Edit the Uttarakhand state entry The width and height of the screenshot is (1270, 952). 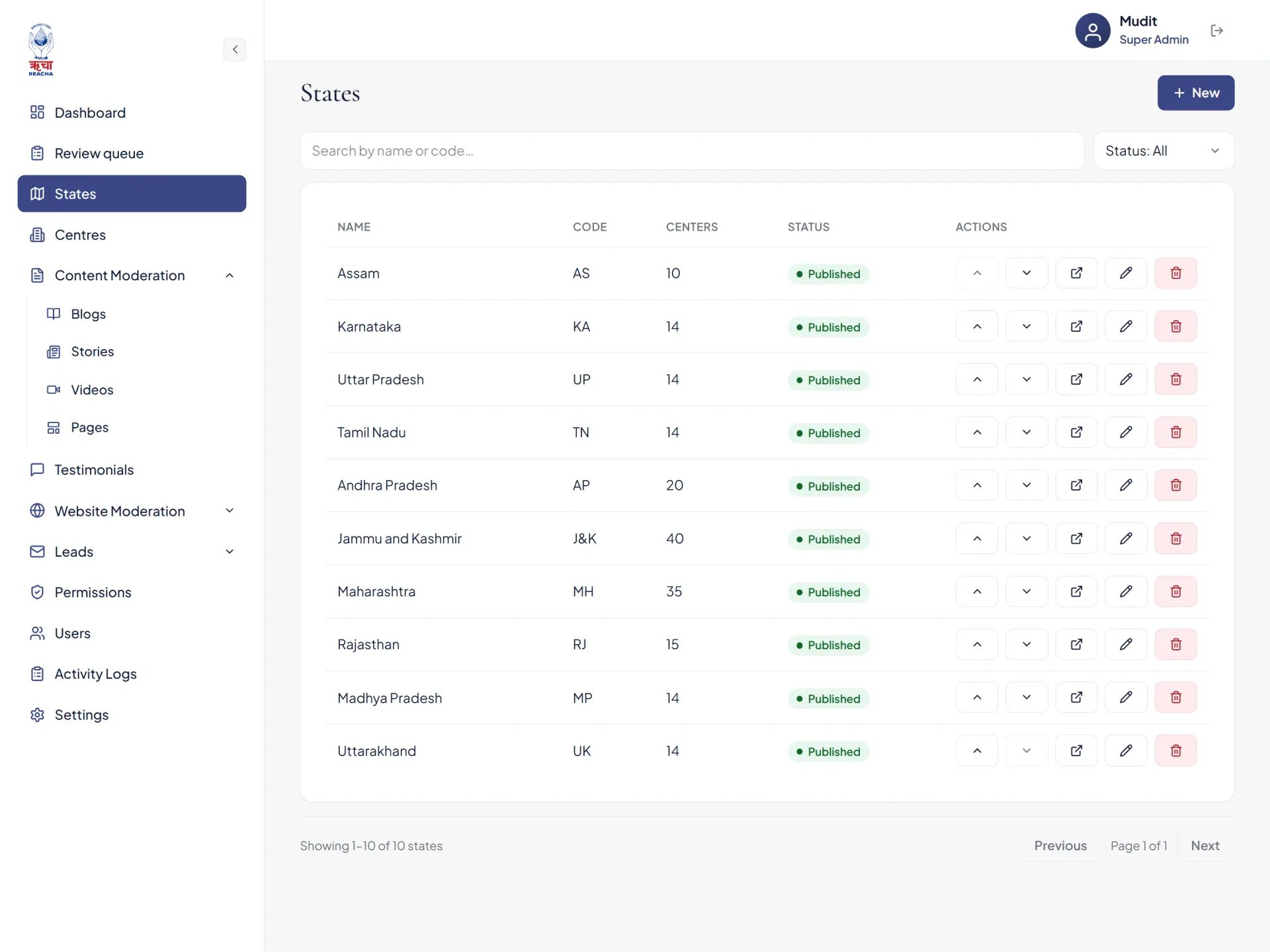pos(1126,750)
